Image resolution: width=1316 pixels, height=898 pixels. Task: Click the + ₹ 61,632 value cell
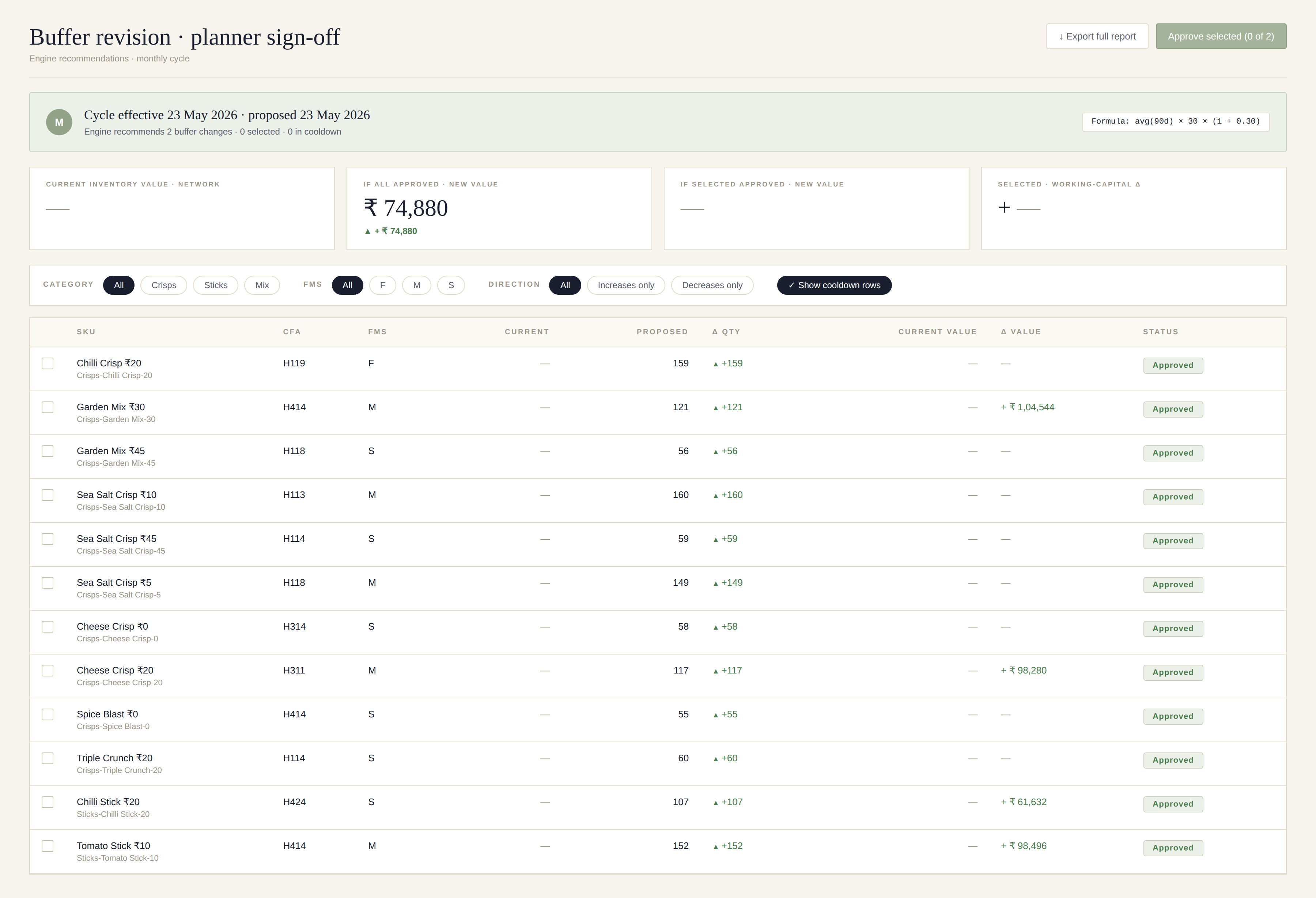[x=1024, y=802]
